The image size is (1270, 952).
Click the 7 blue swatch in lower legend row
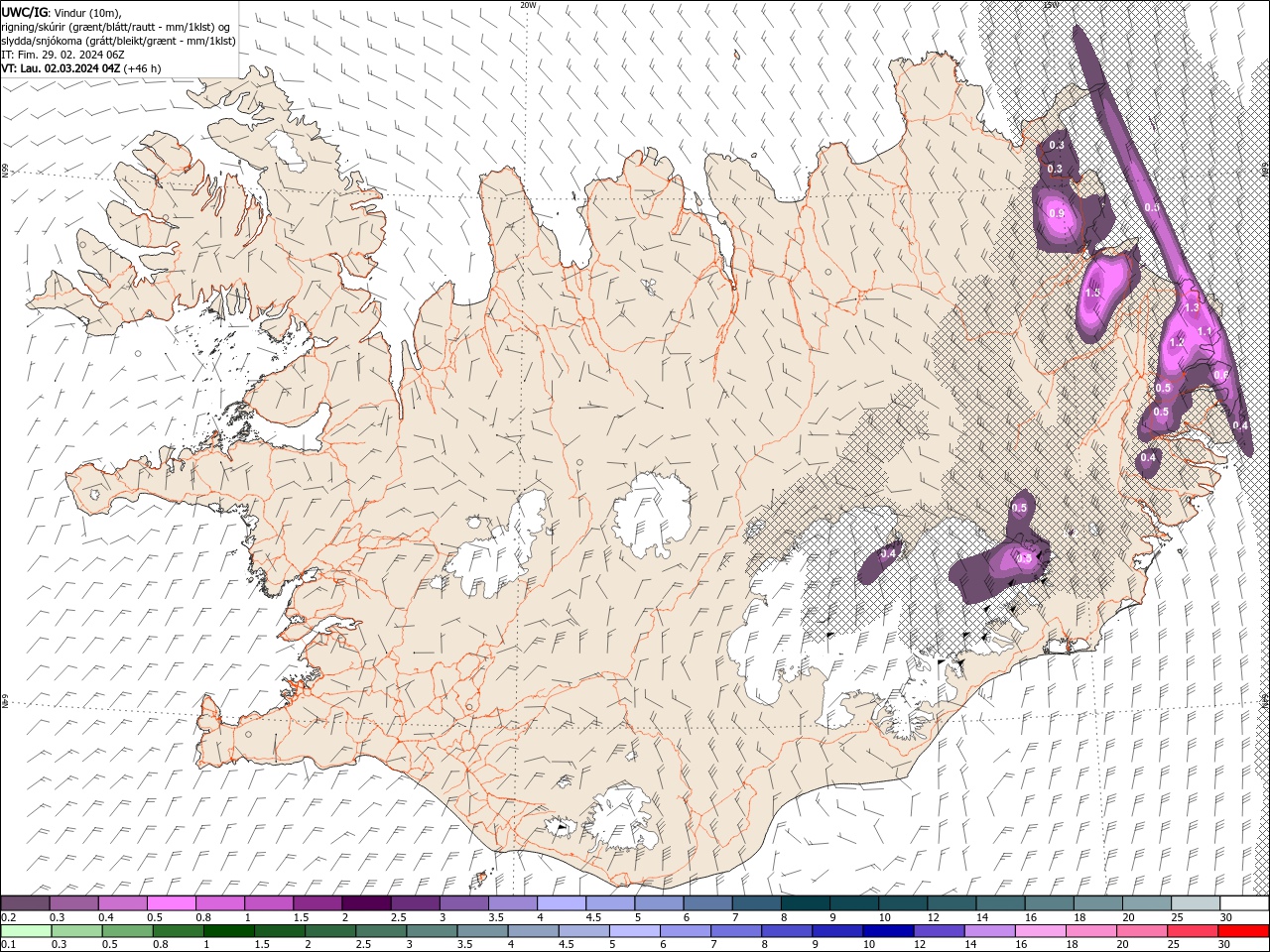736,931
